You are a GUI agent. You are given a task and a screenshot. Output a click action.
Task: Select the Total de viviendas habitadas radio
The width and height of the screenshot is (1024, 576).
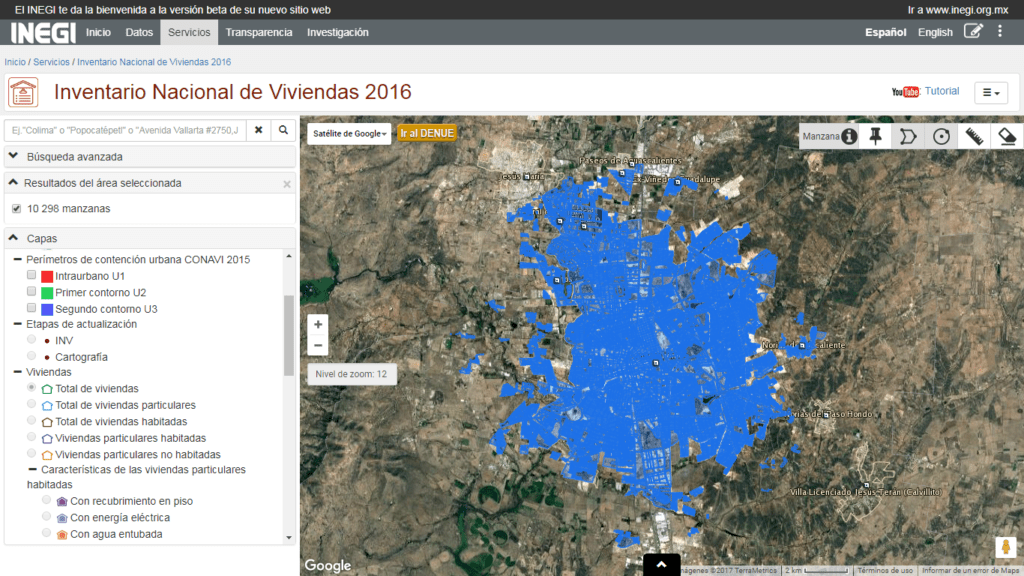[32, 421]
